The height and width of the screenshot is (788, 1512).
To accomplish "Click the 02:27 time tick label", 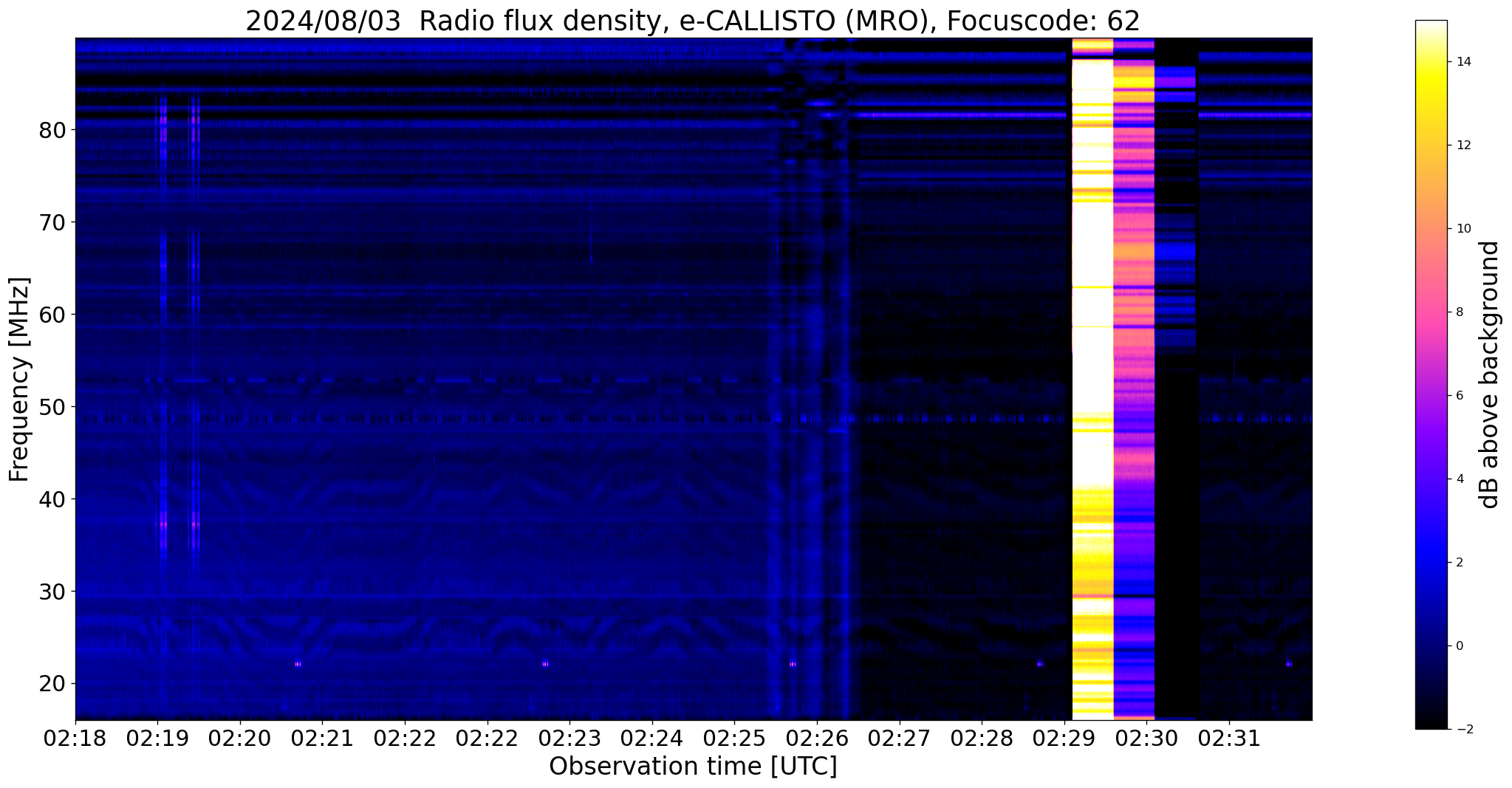I will pyautogui.click(x=900, y=738).
